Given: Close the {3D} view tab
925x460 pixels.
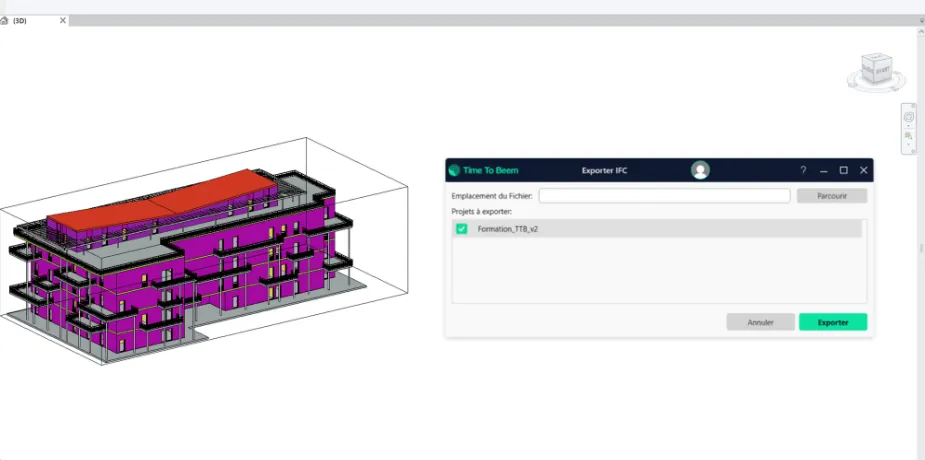Looking at the screenshot, I should 63,20.
